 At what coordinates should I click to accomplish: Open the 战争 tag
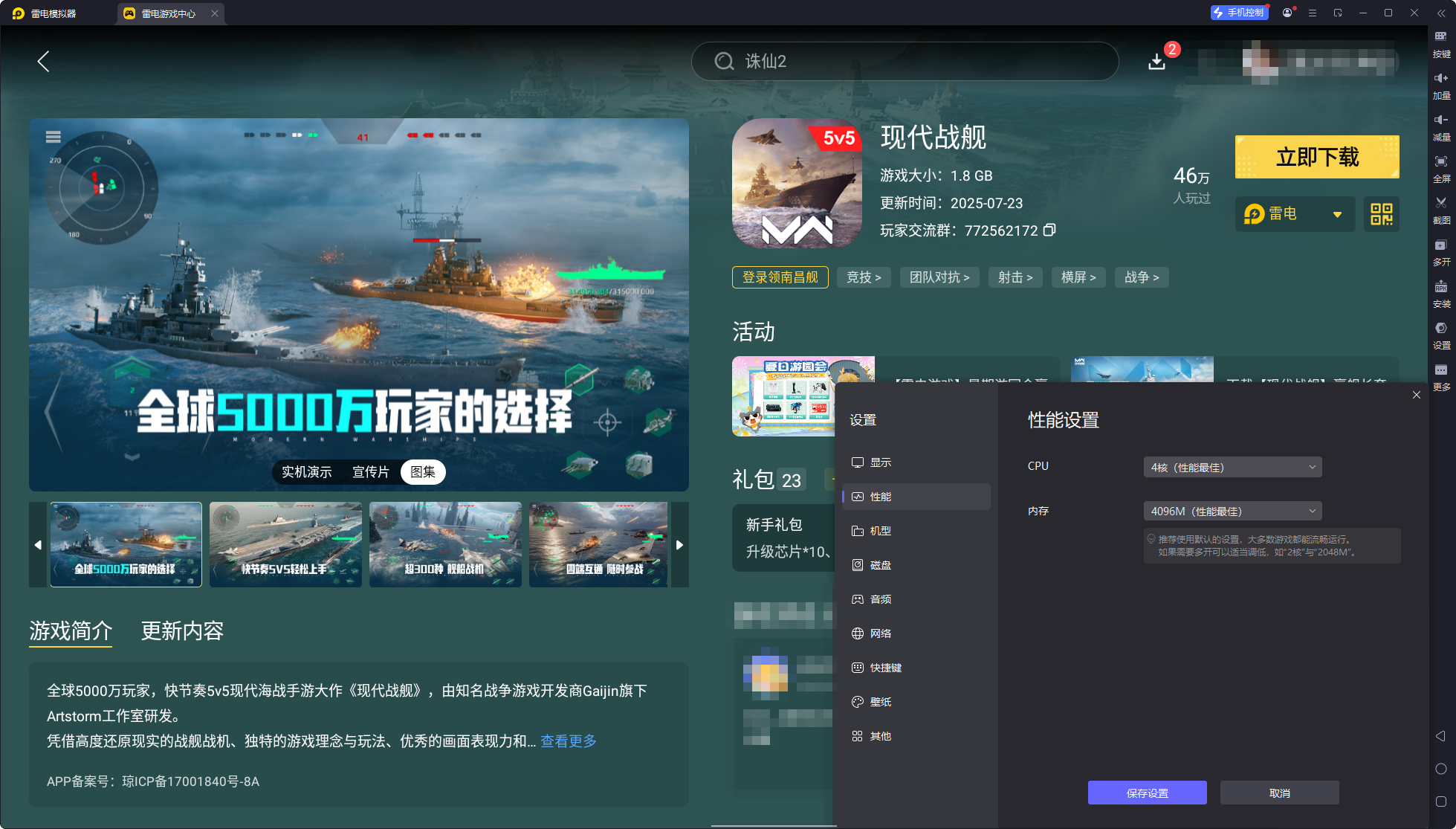point(1142,277)
